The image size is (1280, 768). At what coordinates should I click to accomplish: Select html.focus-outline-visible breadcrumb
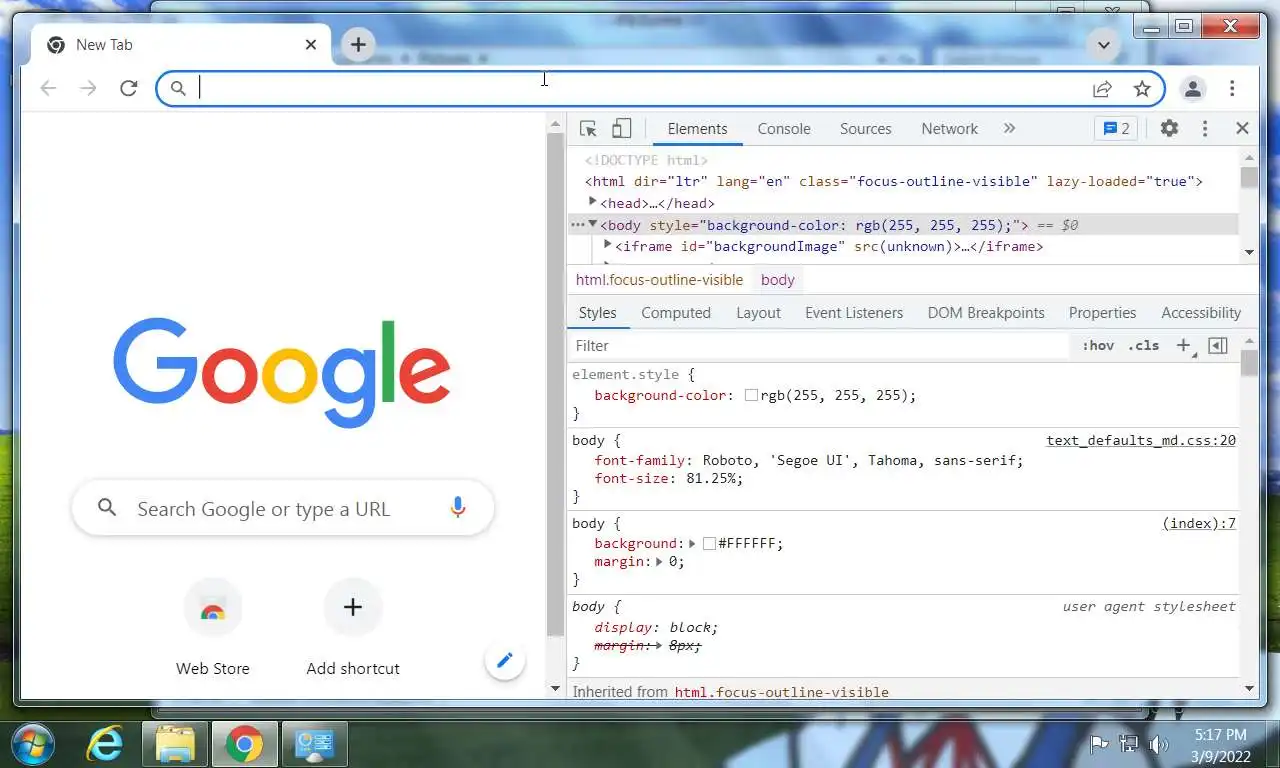click(x=659, y=280)
